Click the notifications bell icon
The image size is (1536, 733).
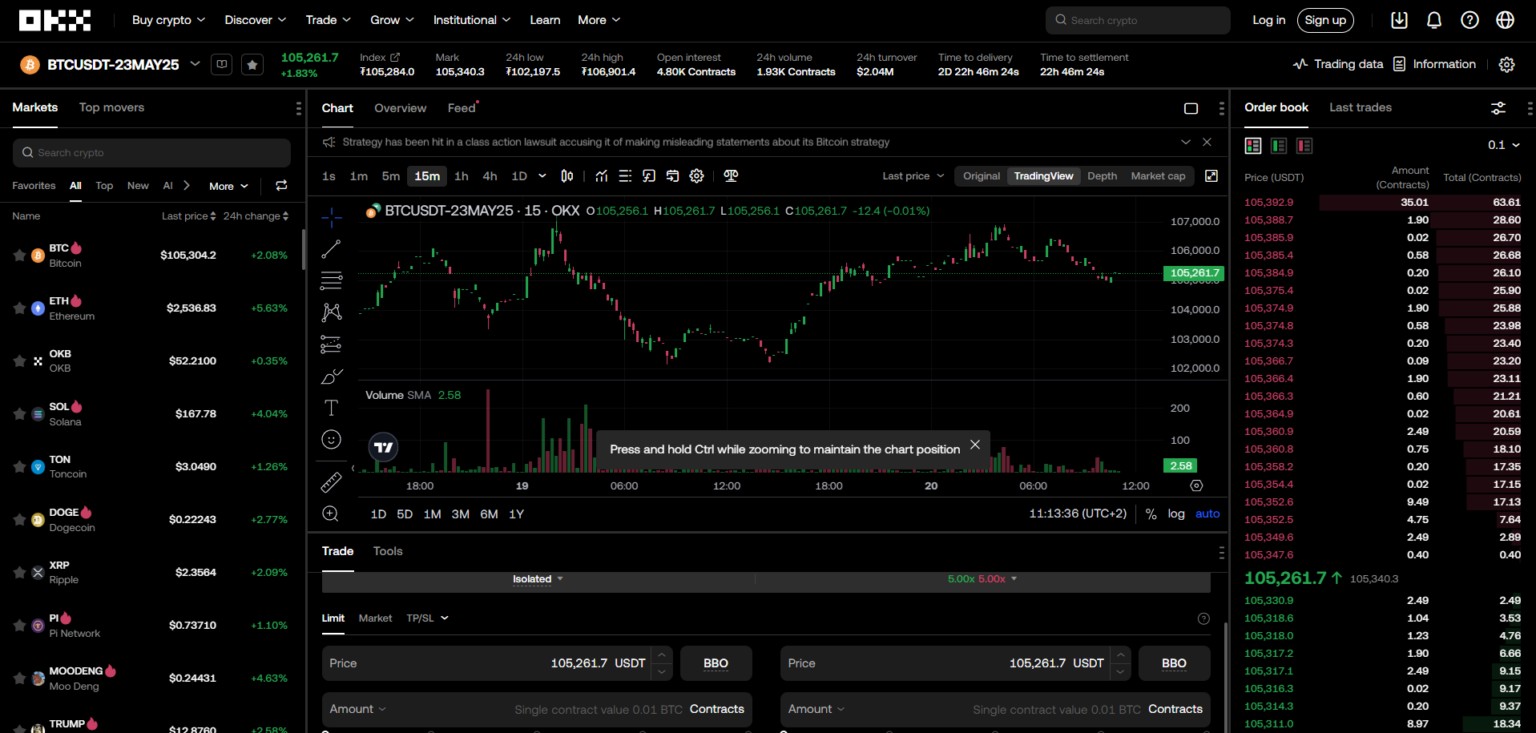click(x=1434, y=20)
